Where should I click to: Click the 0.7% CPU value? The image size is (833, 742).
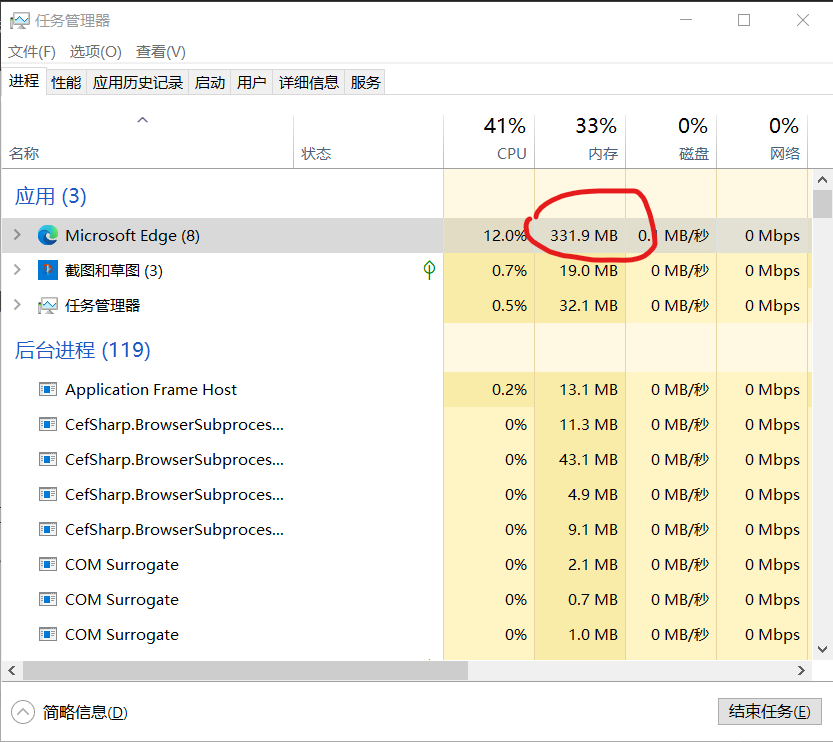tap(509, 270)
